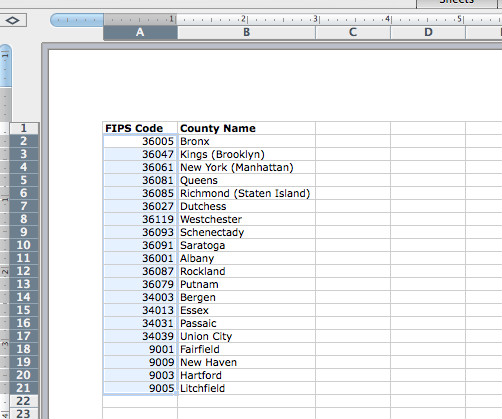Screen dimensions: 502x419
Task: Click cell with value 34003
Action: (140, 297)
